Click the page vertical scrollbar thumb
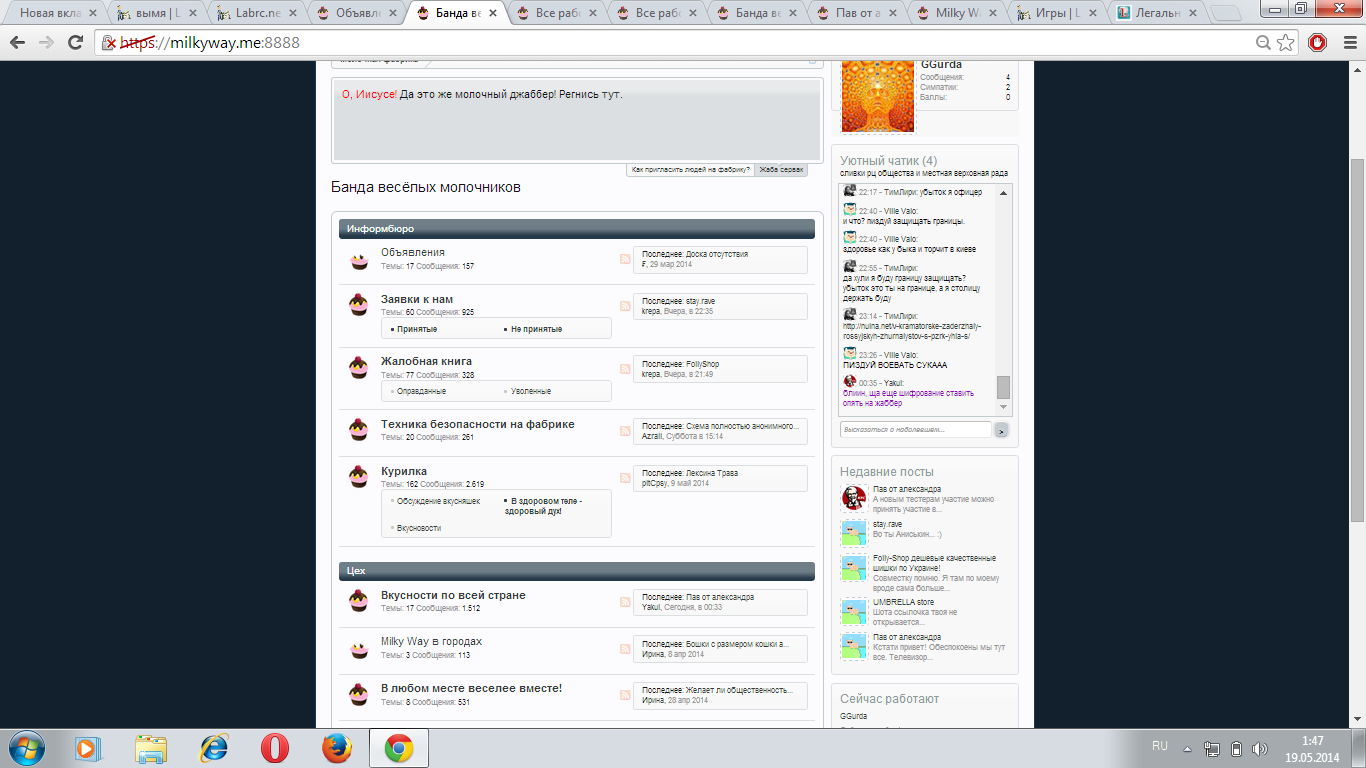 [x=1357, y=340]
